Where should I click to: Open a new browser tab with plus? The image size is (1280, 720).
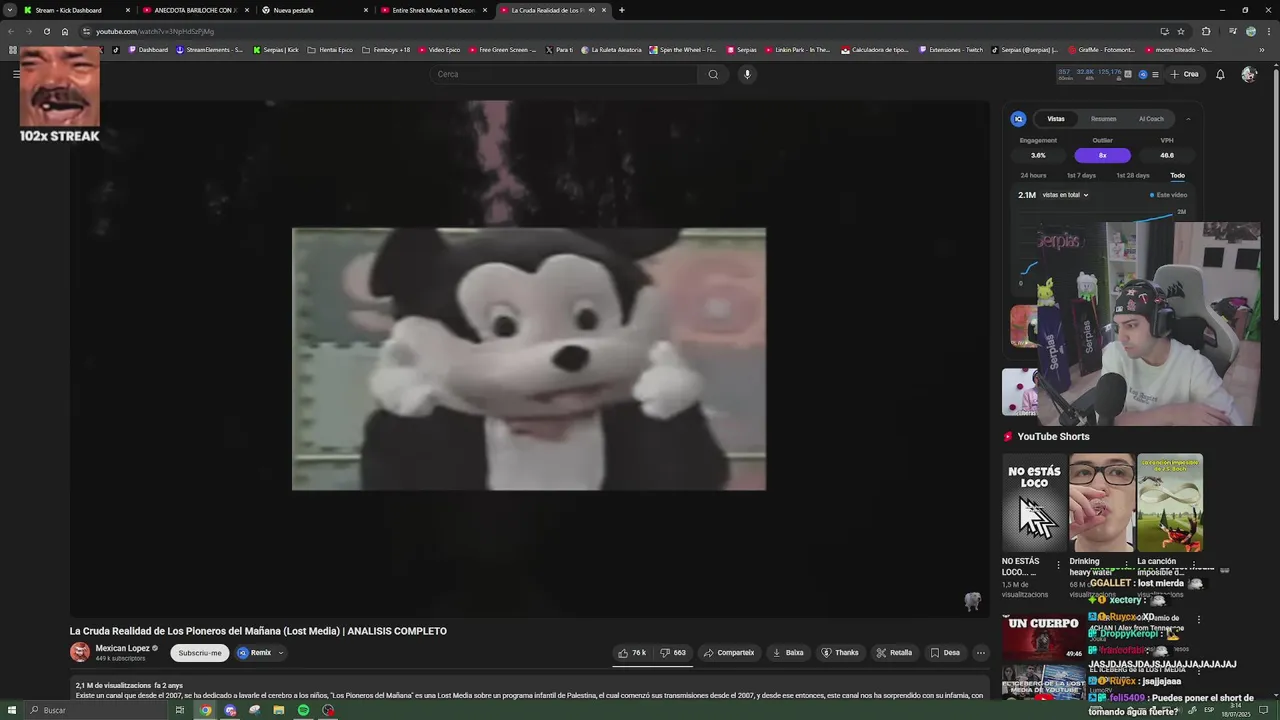pyautogui.click(x=621, y=10)
